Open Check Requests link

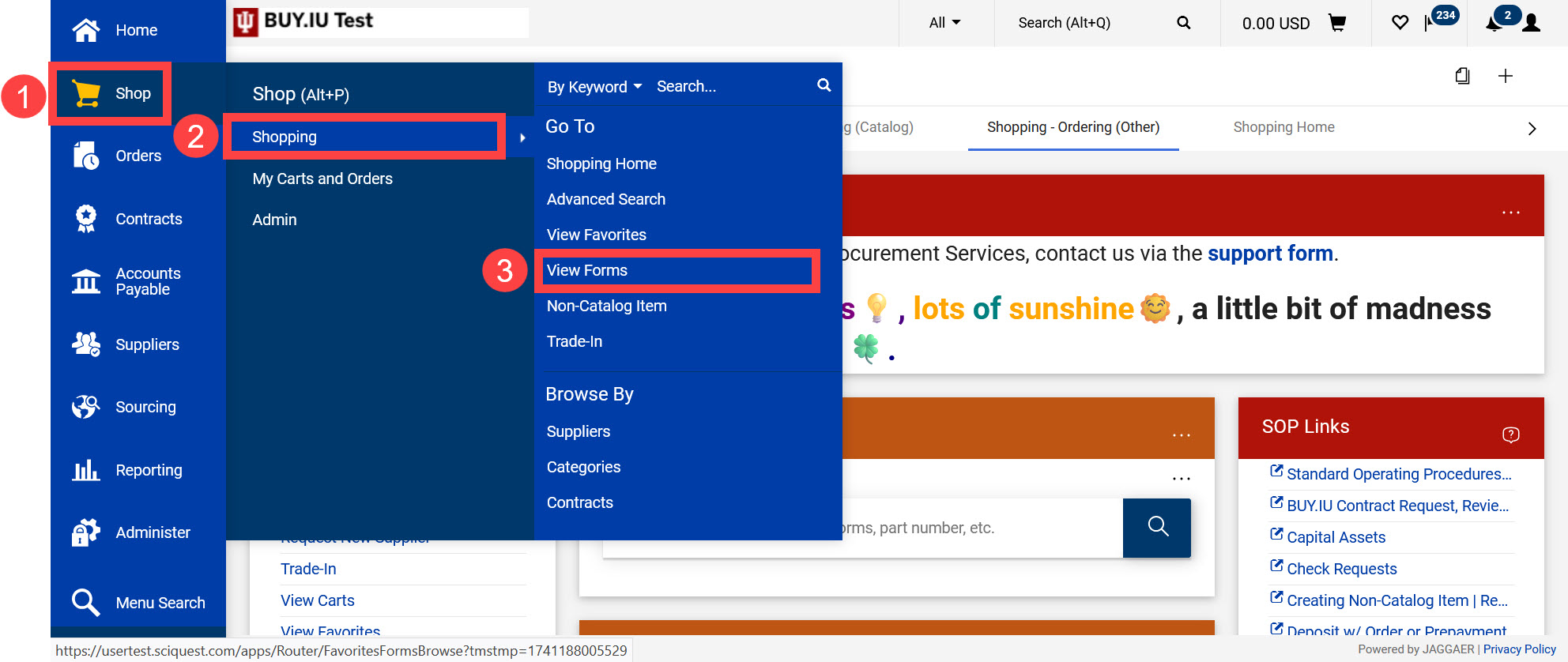[x=1342, y=569]
